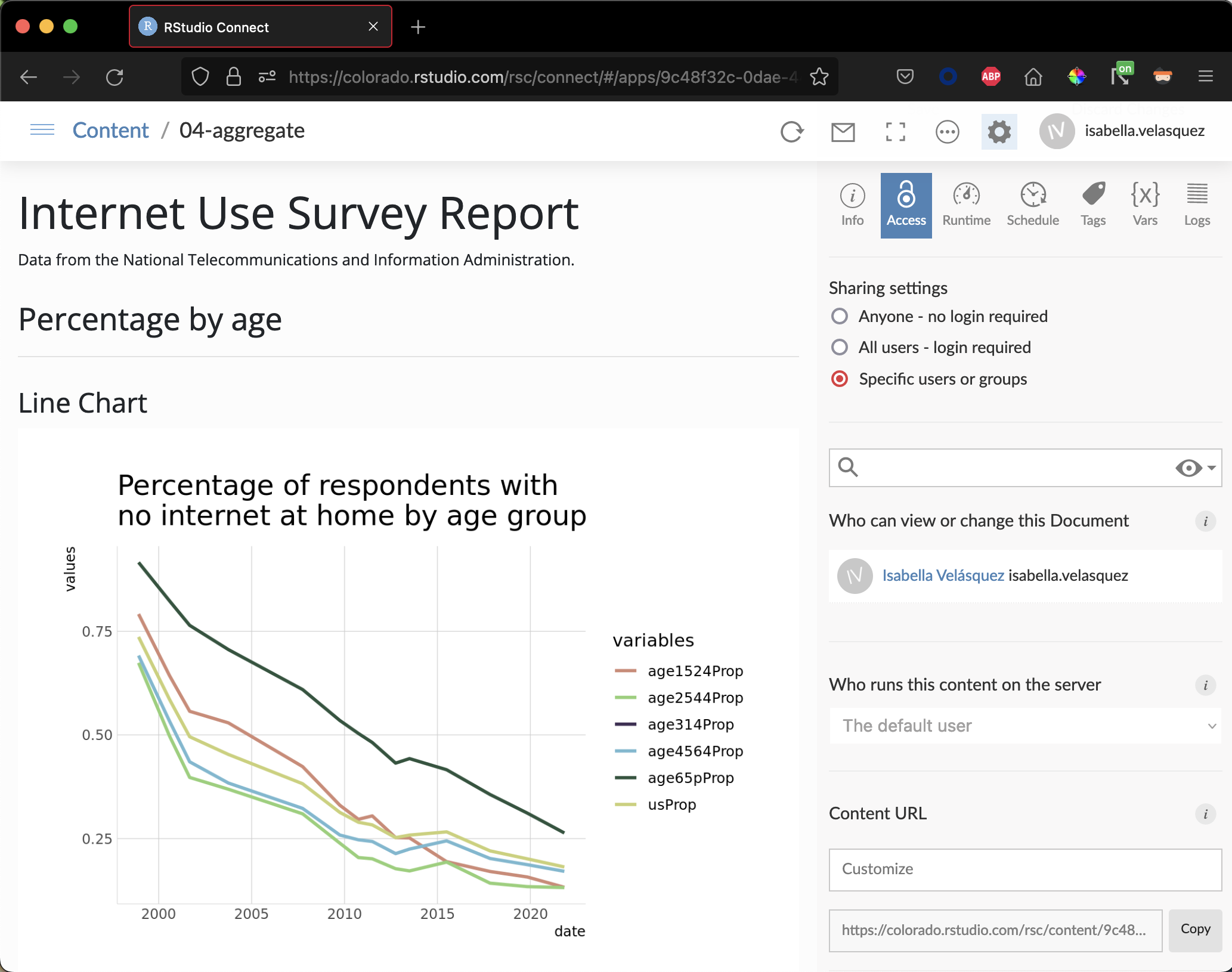Toggle the sidebar hamburger menu
This screenshot has width=1232, height=972.
coord(42,130)
